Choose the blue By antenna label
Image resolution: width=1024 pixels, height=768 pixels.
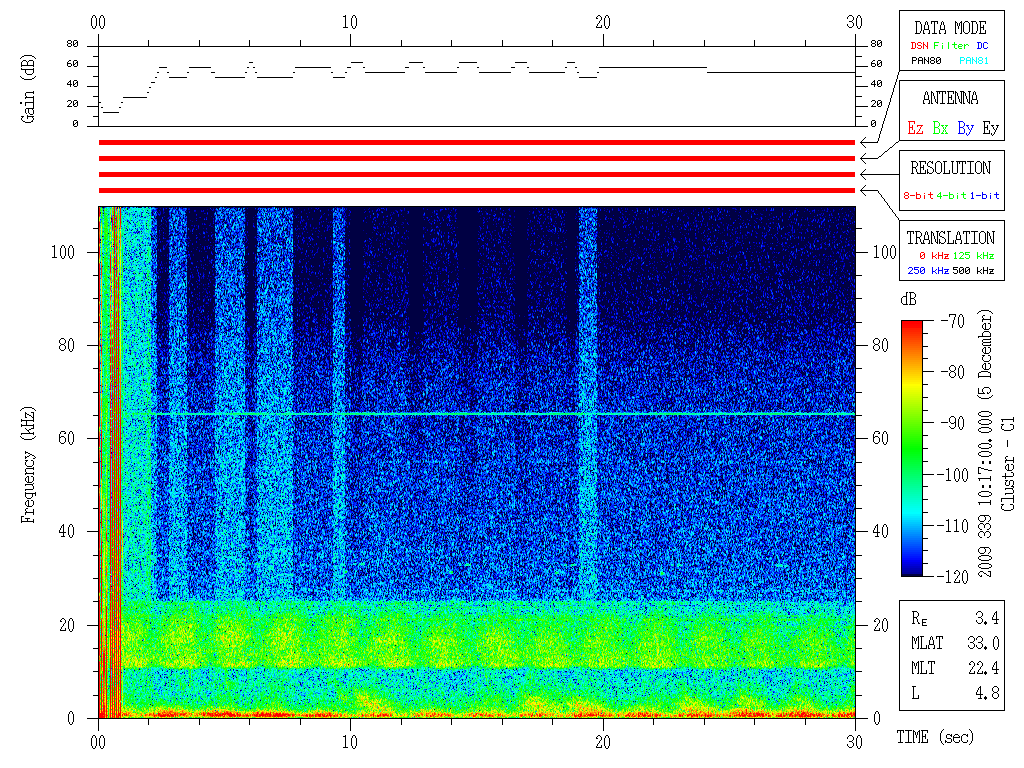tap(965, 129)
